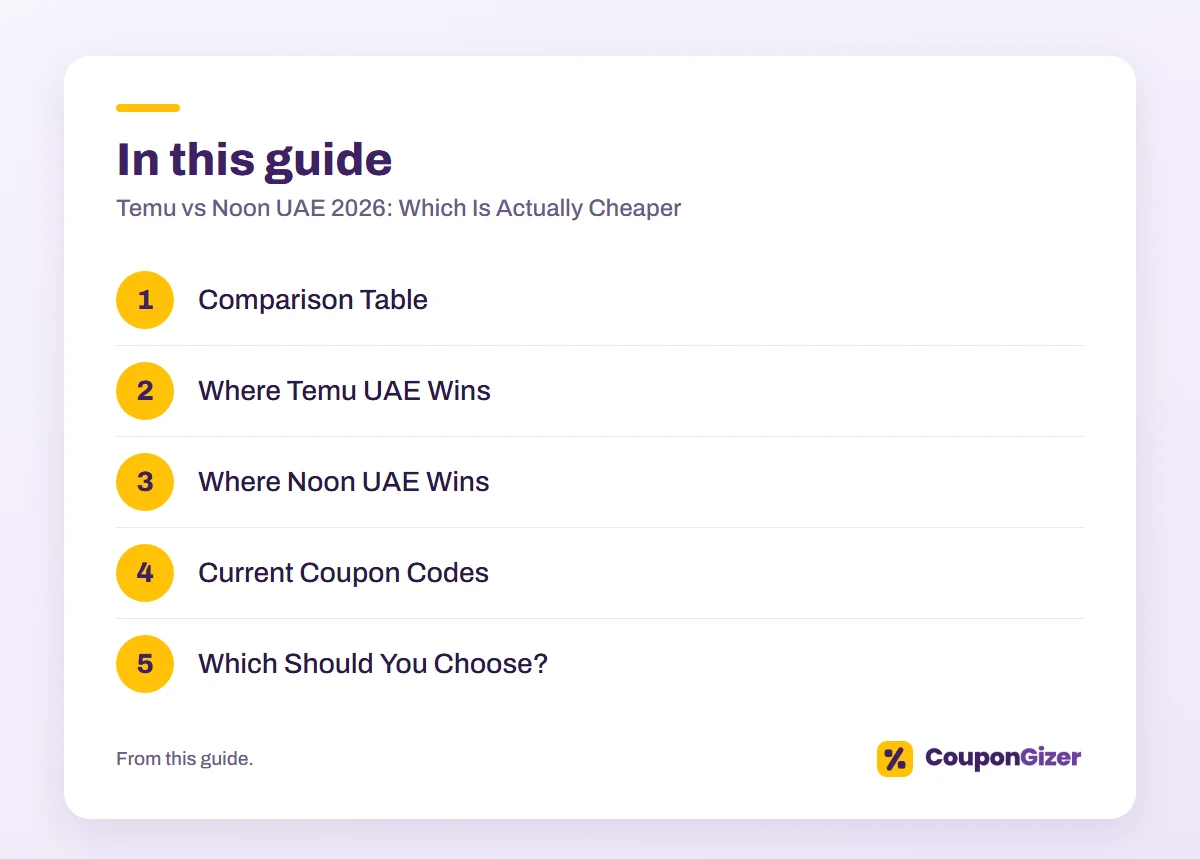
Task: Click the In this guide heading
Action: coord(254,160)
